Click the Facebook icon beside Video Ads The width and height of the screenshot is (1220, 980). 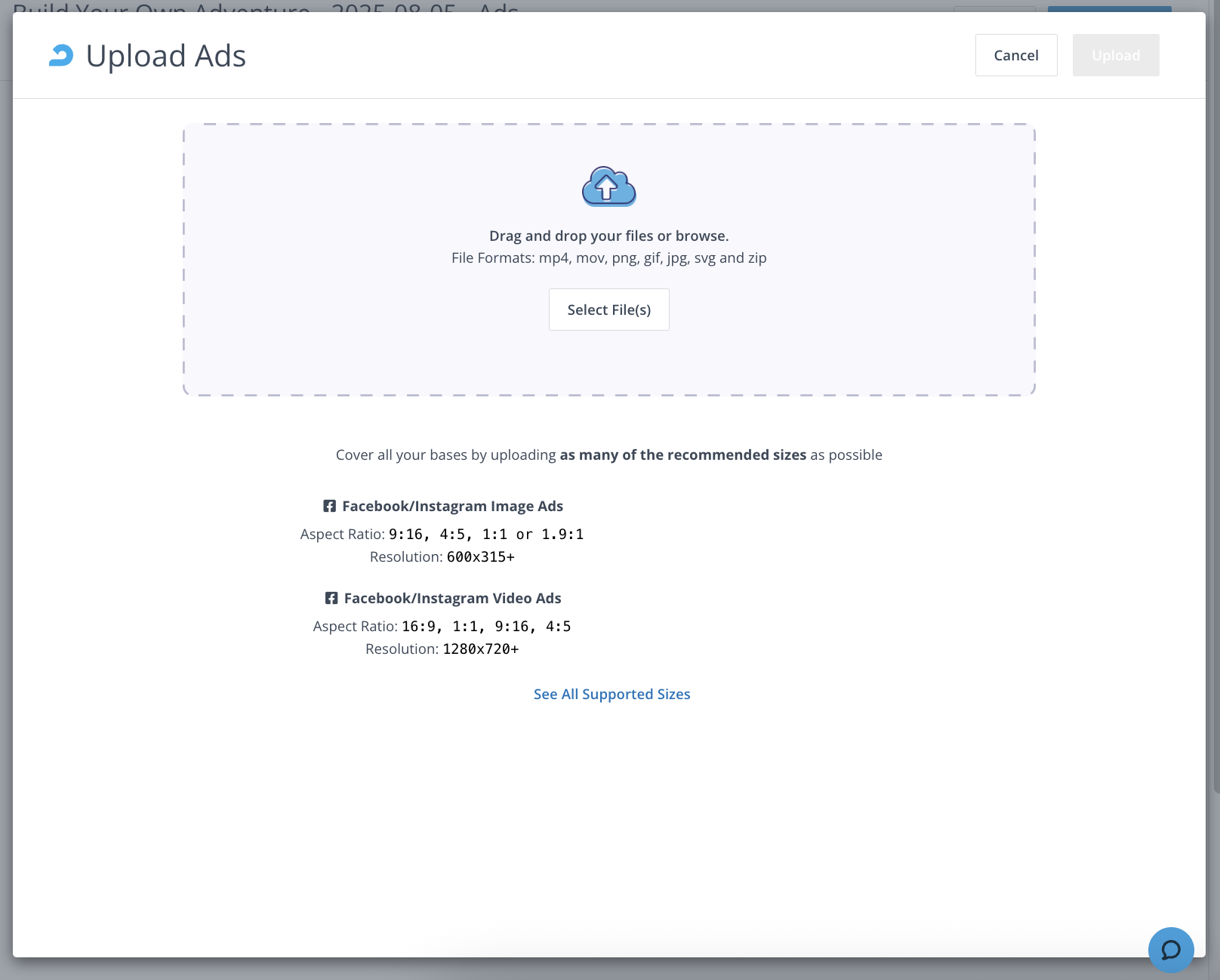[x=331, y=598]
